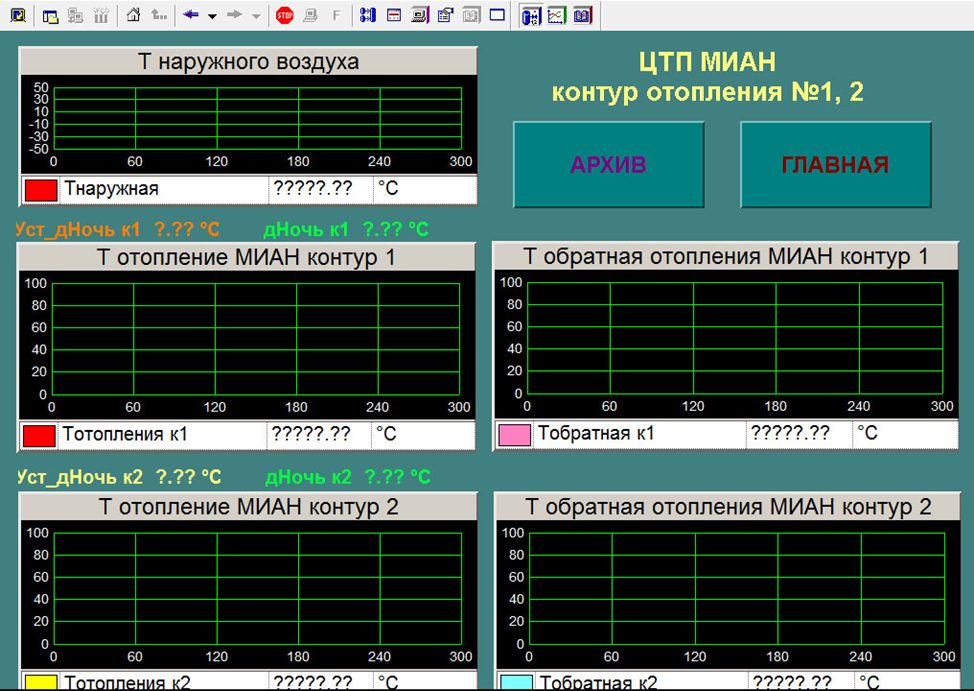Click the pink Тобратная к1 color swatch
The image size is (974, 691).
pos(514,434)
